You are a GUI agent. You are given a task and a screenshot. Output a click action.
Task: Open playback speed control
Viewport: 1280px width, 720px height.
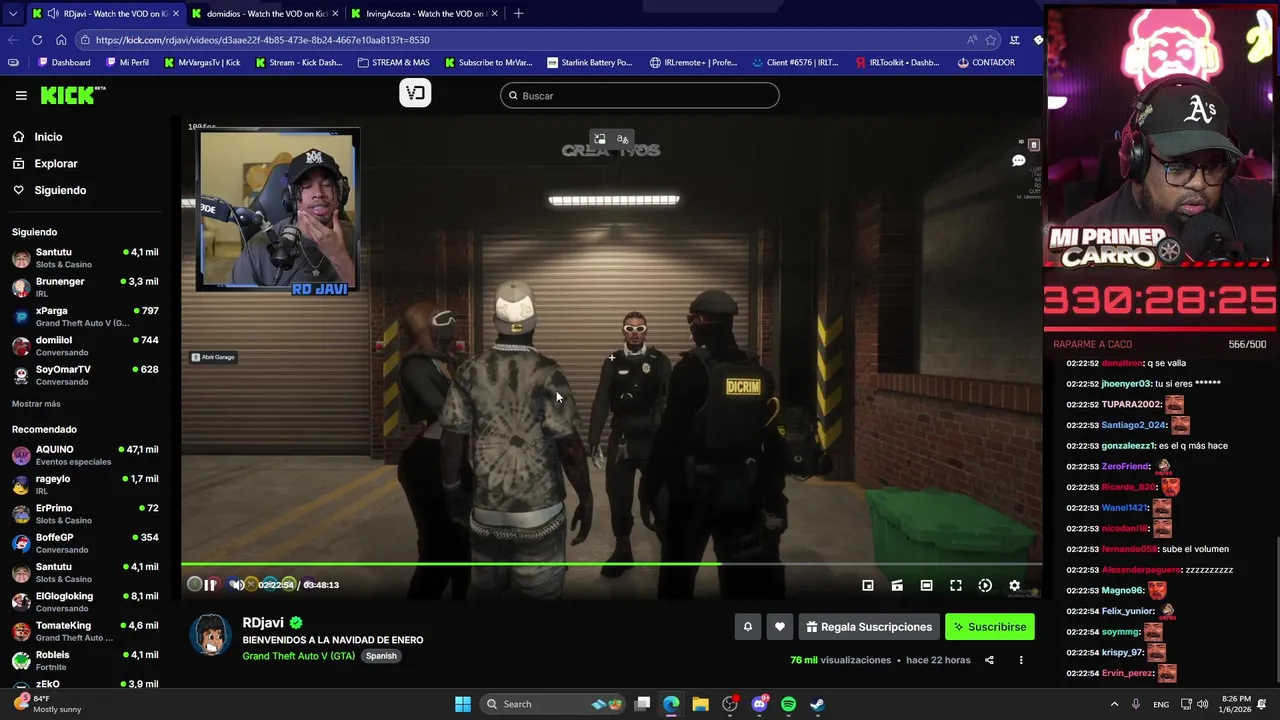point(985,585)
